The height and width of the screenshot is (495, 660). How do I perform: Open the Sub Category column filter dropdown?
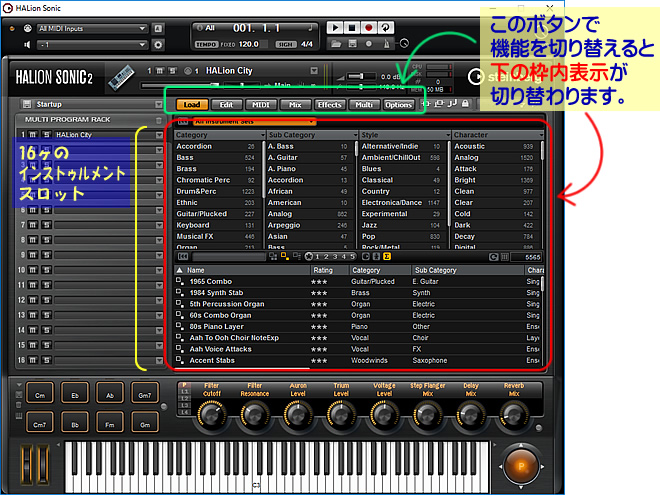pyautogui.click(x=355, y=135)
